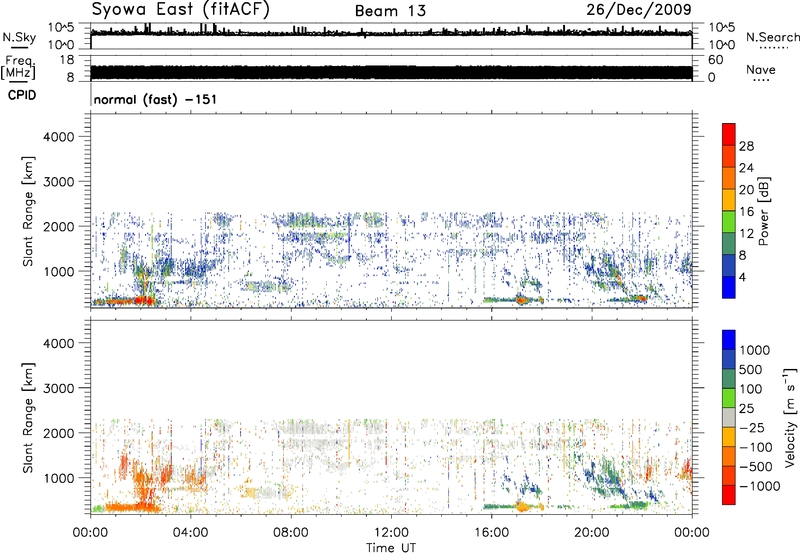Image resolution: width=800 pixels, height=554 pixels.
Task: Click the 'Power [dB]' colorbar title
Action: [x=763, y=211]
